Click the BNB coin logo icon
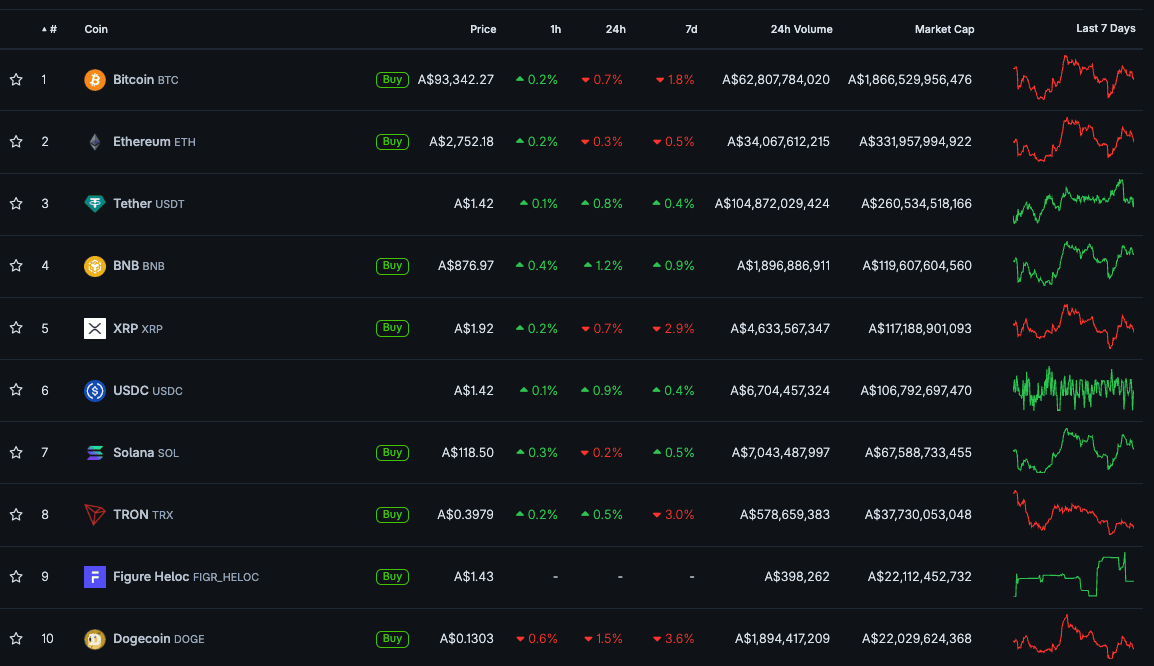 click(95, 266)
